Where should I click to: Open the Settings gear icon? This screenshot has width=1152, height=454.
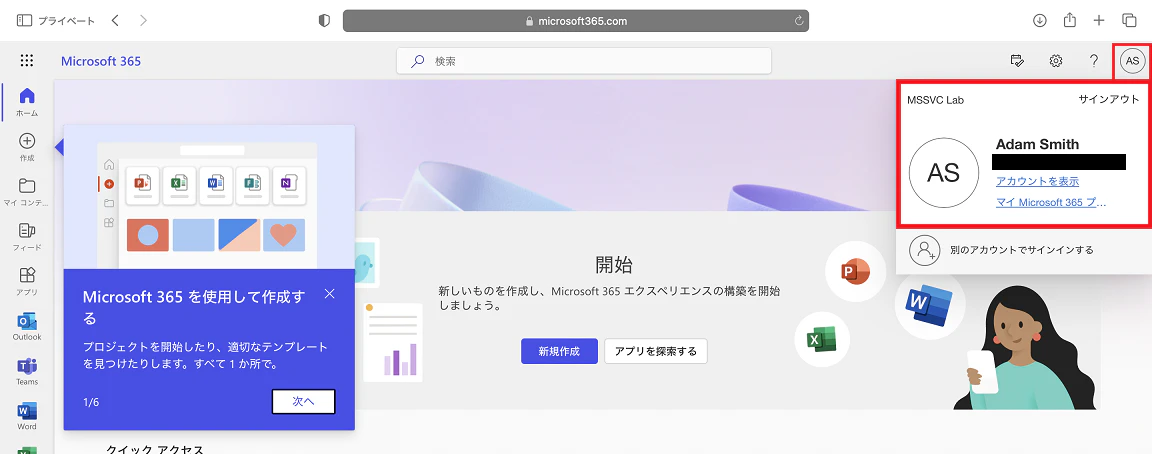(1056, 61)
